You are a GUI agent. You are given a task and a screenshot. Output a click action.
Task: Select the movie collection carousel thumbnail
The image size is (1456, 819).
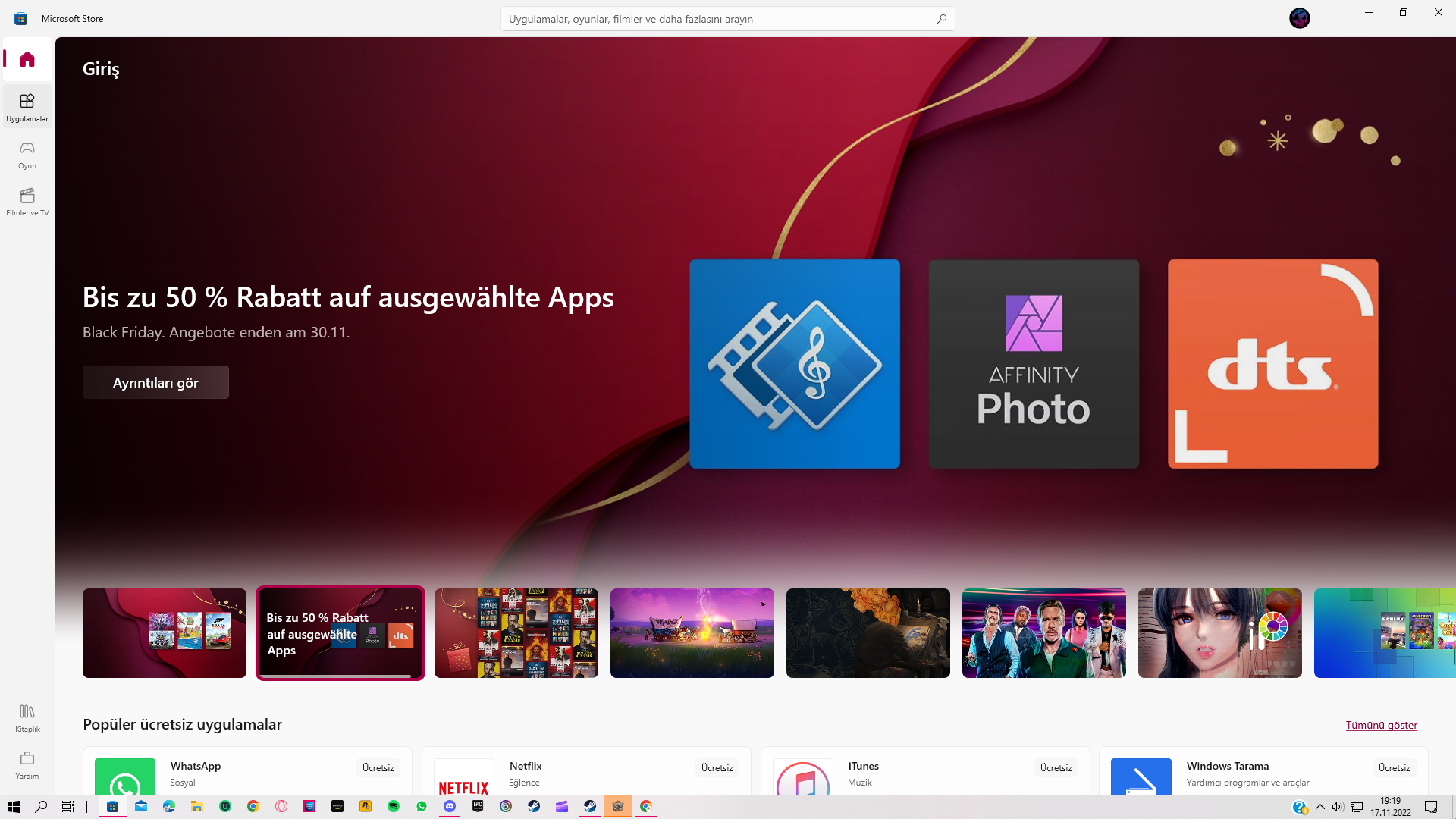(x=516, y=633)
